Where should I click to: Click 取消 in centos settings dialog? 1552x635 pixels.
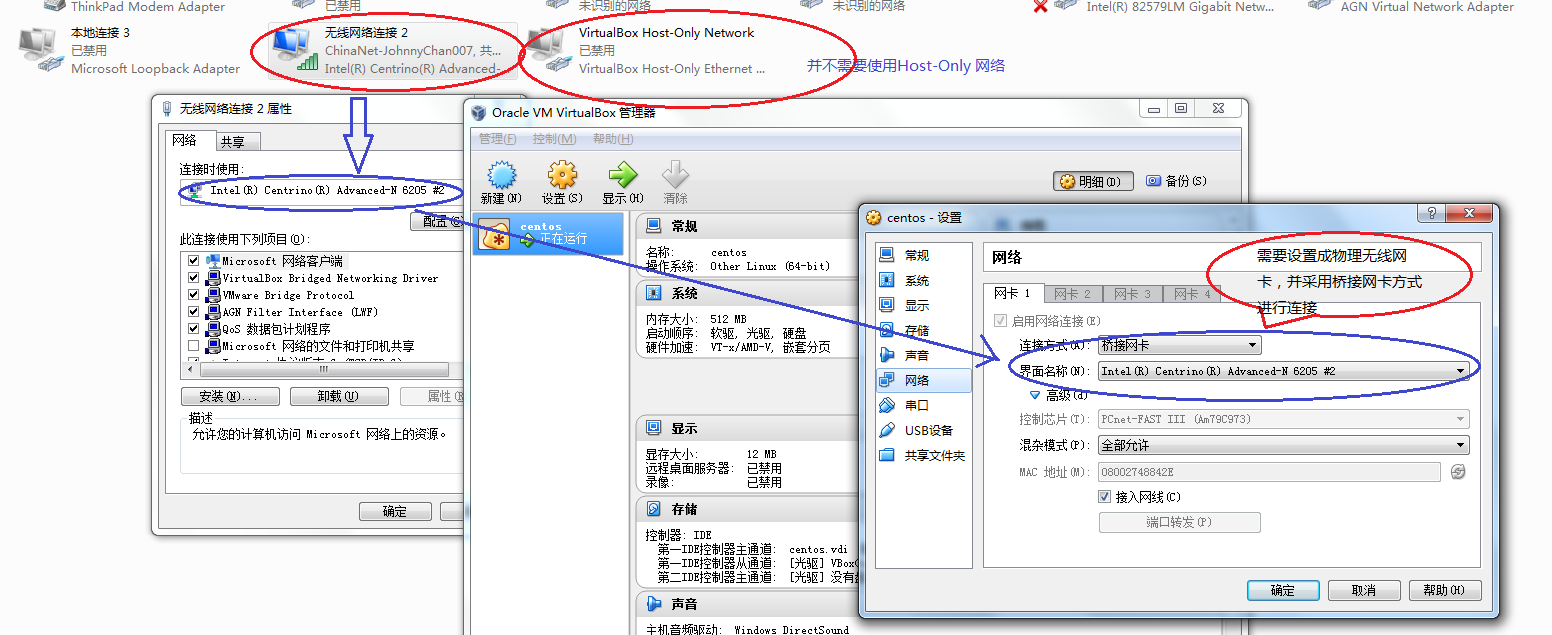click(x=1364, y=590)
